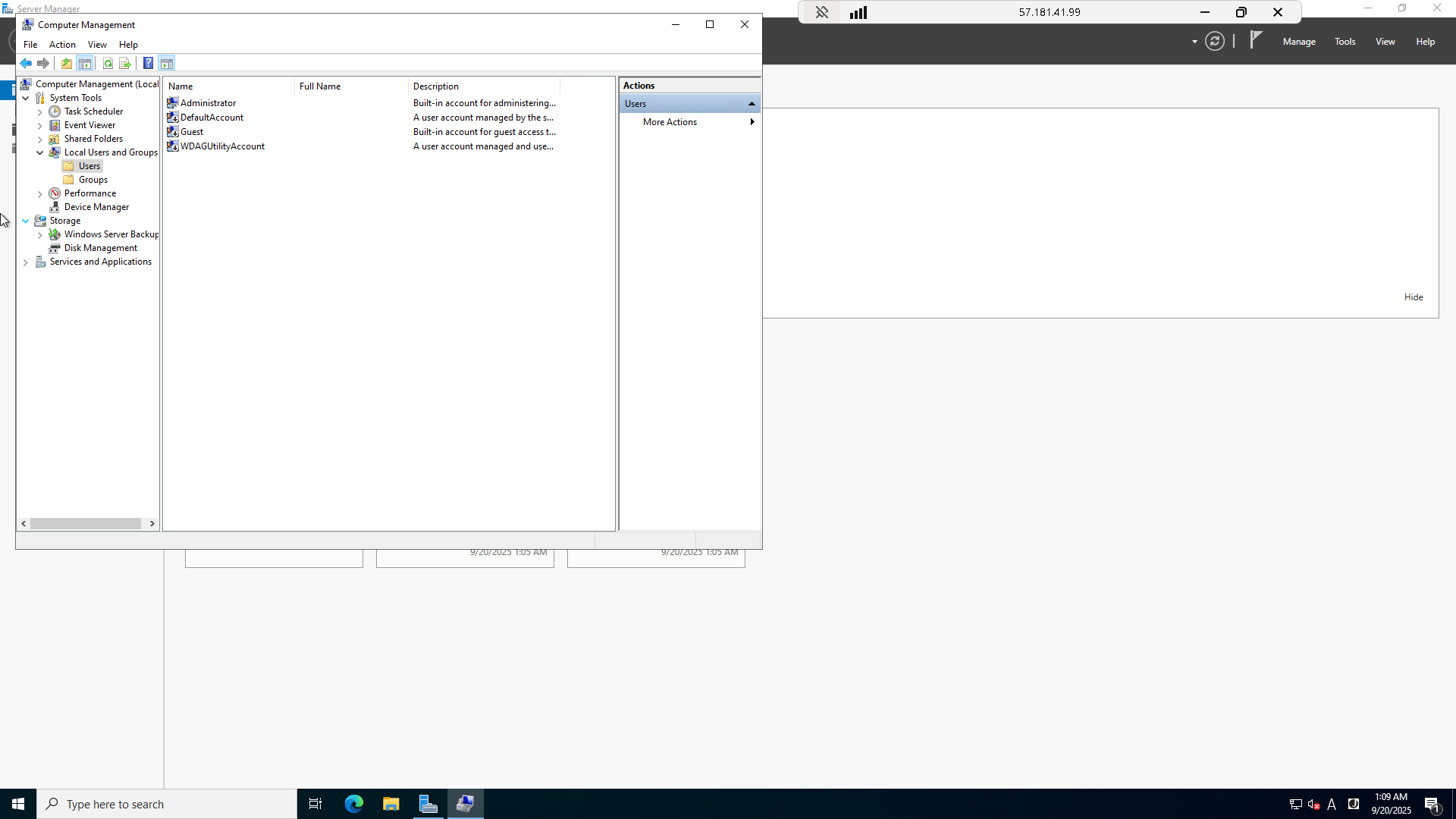Expand the Task Scheduler tree node

pyautogui.click(x=40, y=112)
